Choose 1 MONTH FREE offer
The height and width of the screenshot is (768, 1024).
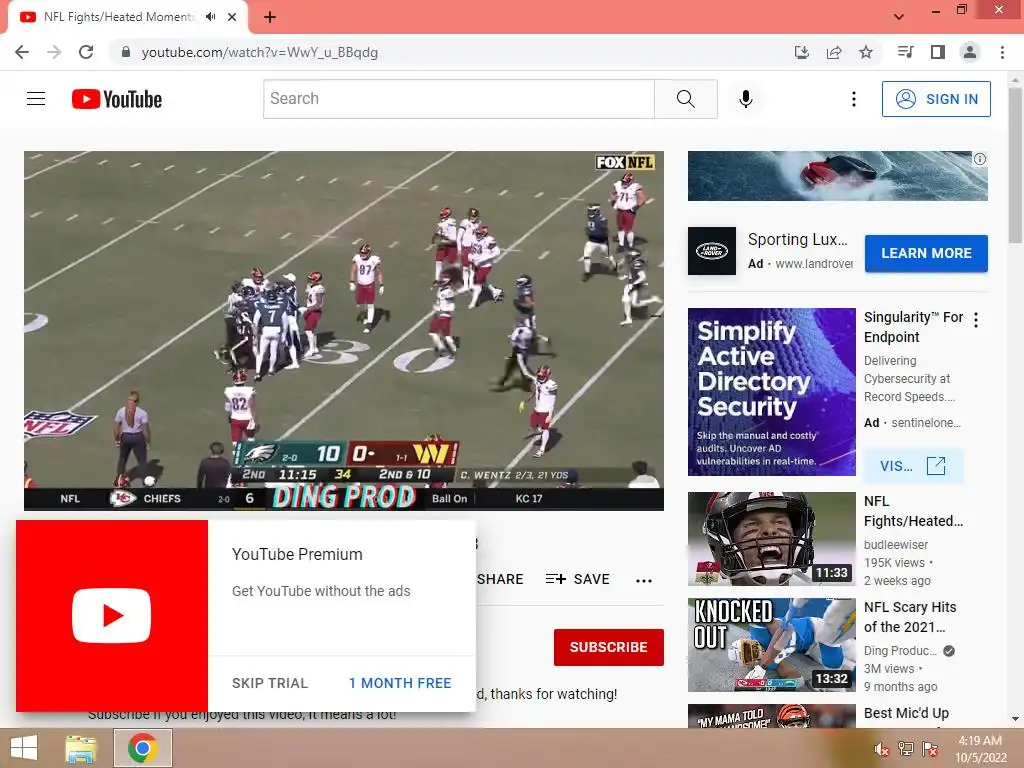click(400, 683)
